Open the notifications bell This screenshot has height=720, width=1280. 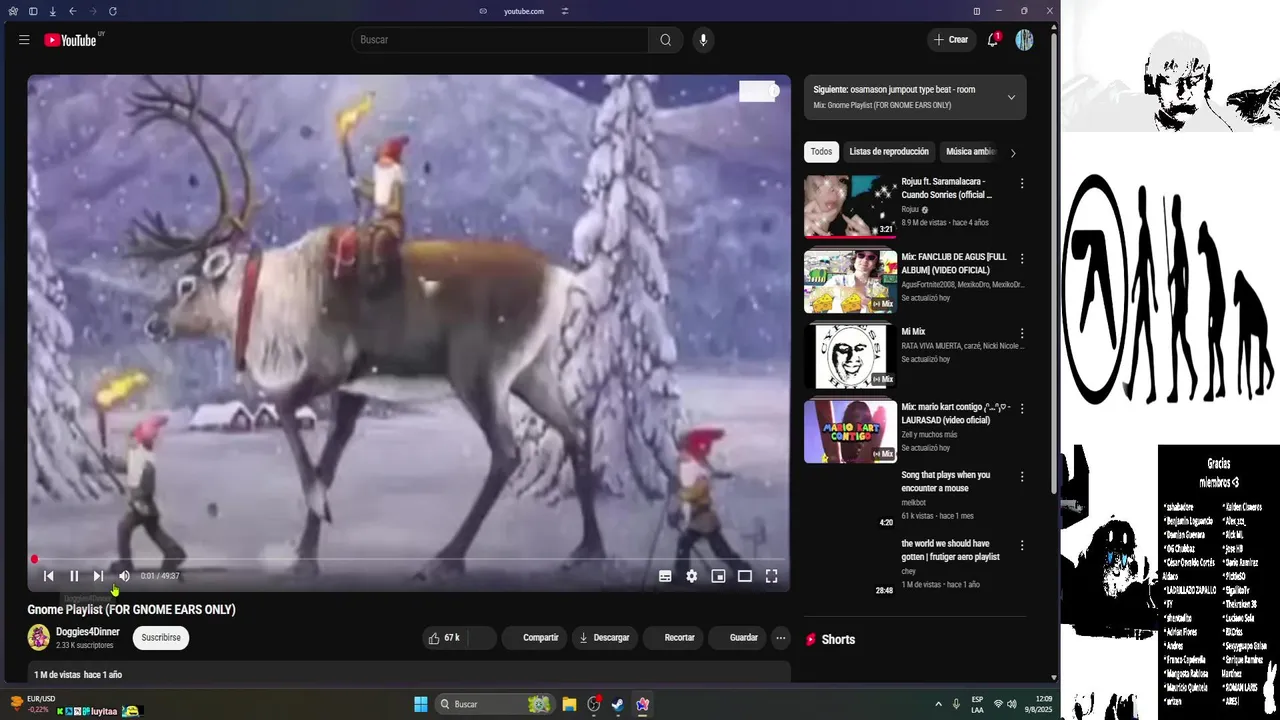pos(993,40)
